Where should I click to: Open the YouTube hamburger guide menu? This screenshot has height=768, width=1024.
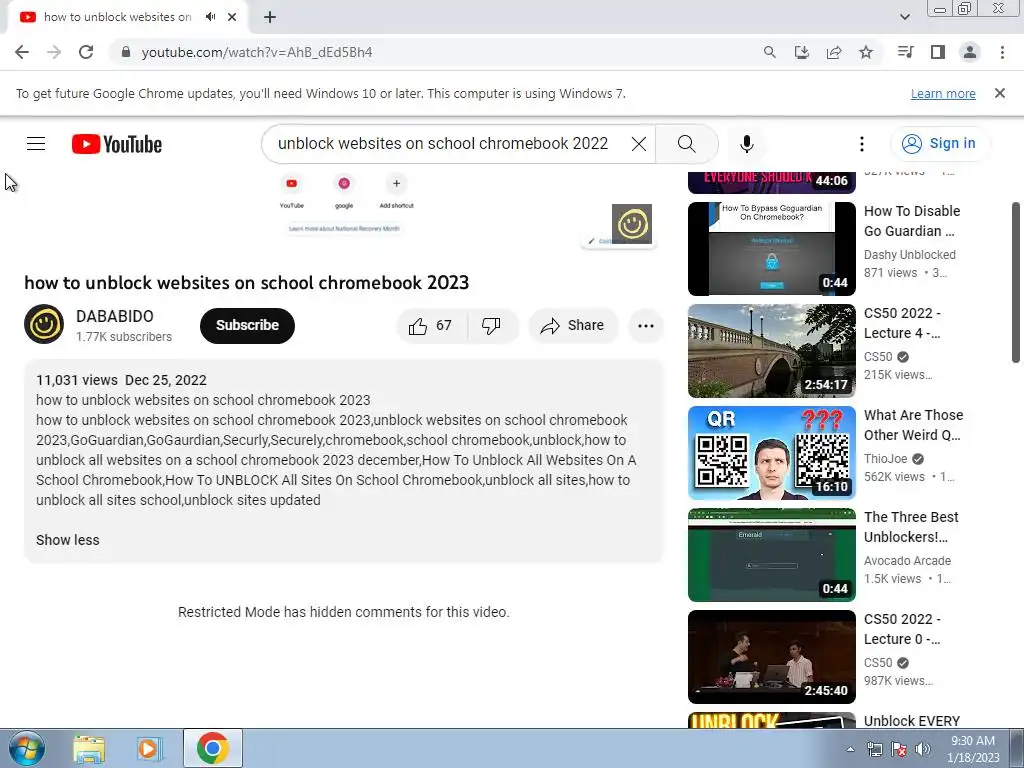[x=36, y=144]
